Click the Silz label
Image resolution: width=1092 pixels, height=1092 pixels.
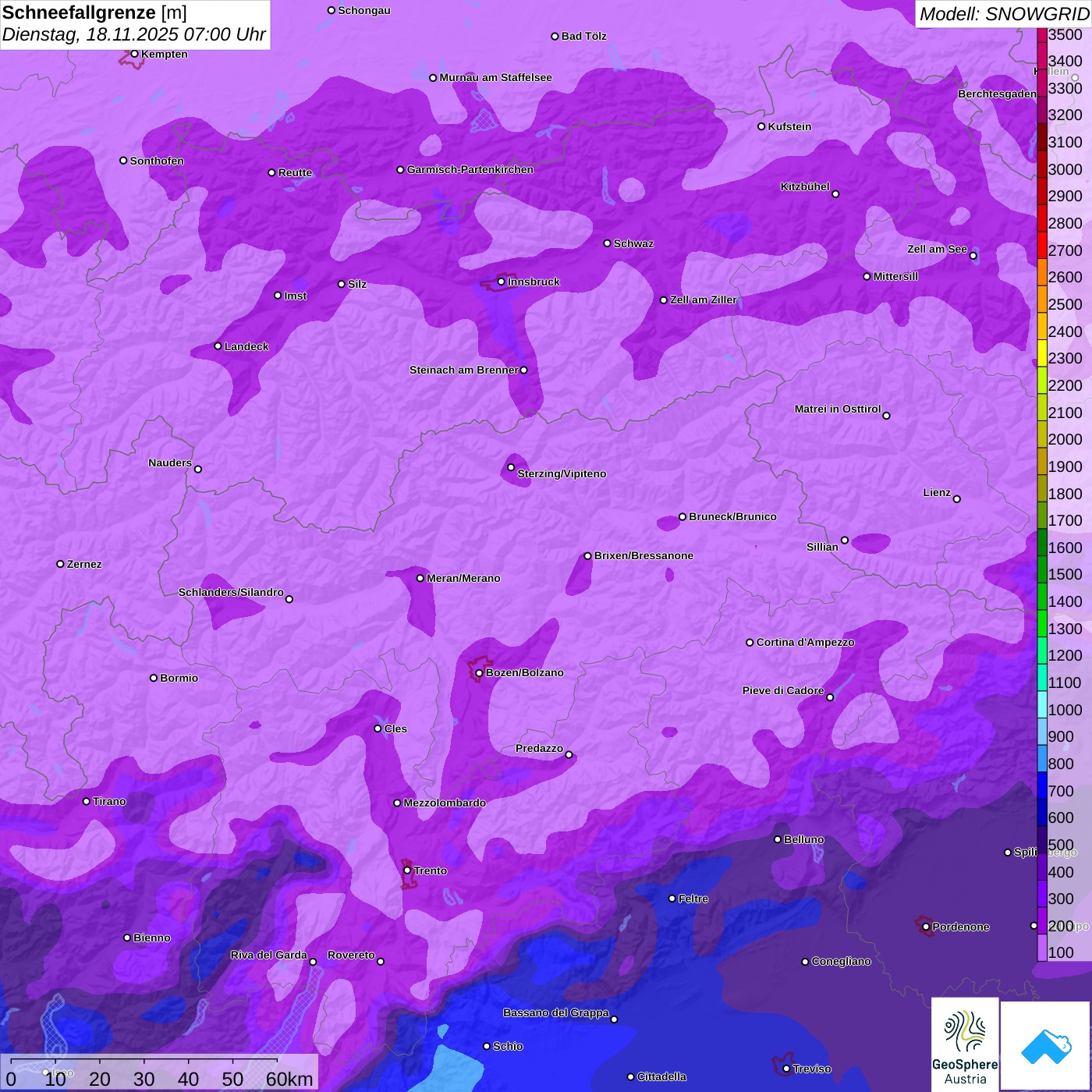pos(357,284)
